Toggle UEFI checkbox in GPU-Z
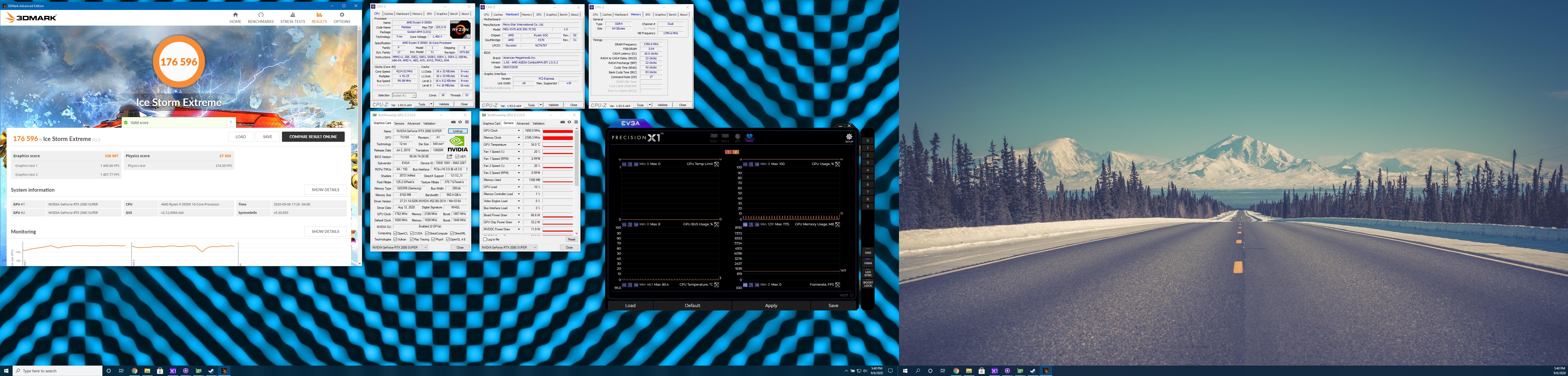The height and width of the screenshot is (376, 1568). click(457, 156)
